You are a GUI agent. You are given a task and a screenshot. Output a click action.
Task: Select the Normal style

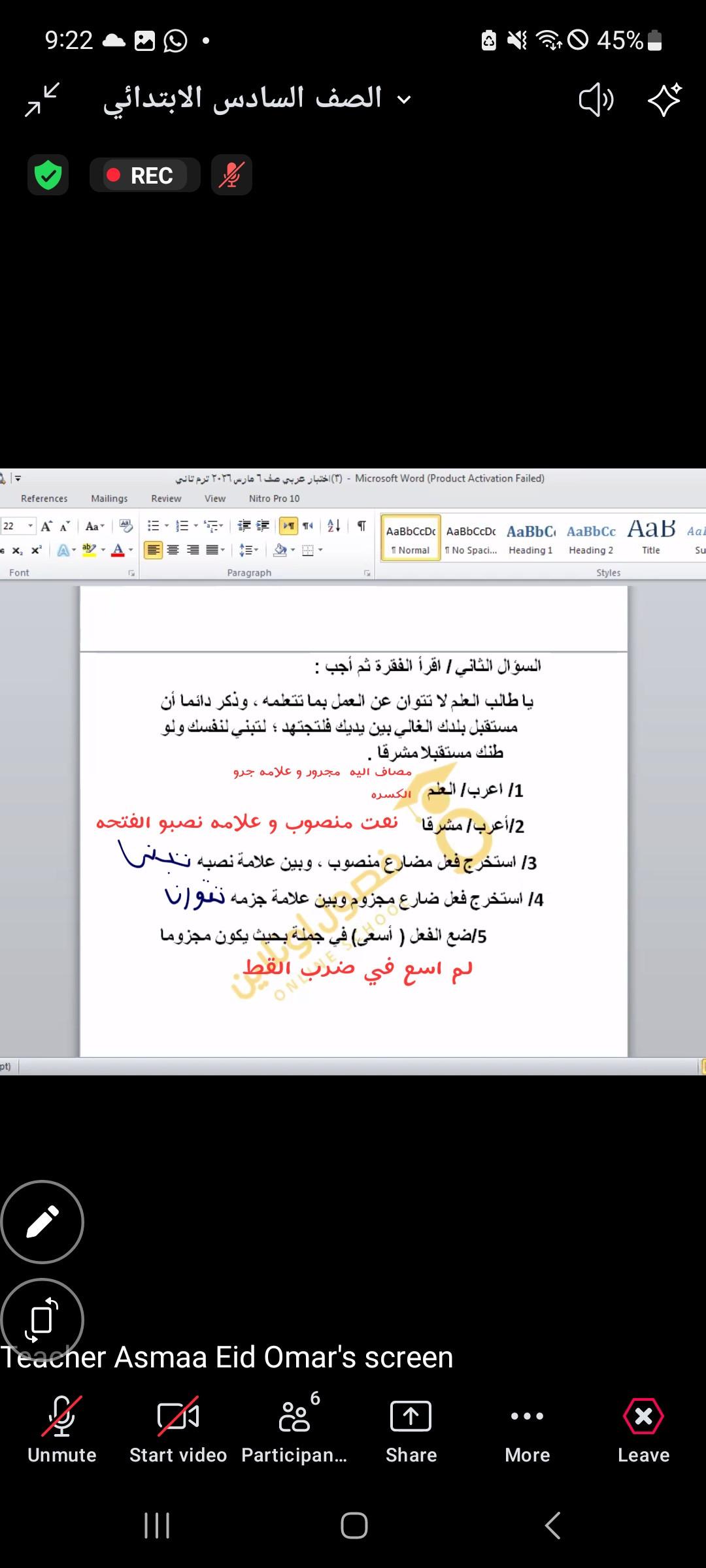tap(411, 538)
